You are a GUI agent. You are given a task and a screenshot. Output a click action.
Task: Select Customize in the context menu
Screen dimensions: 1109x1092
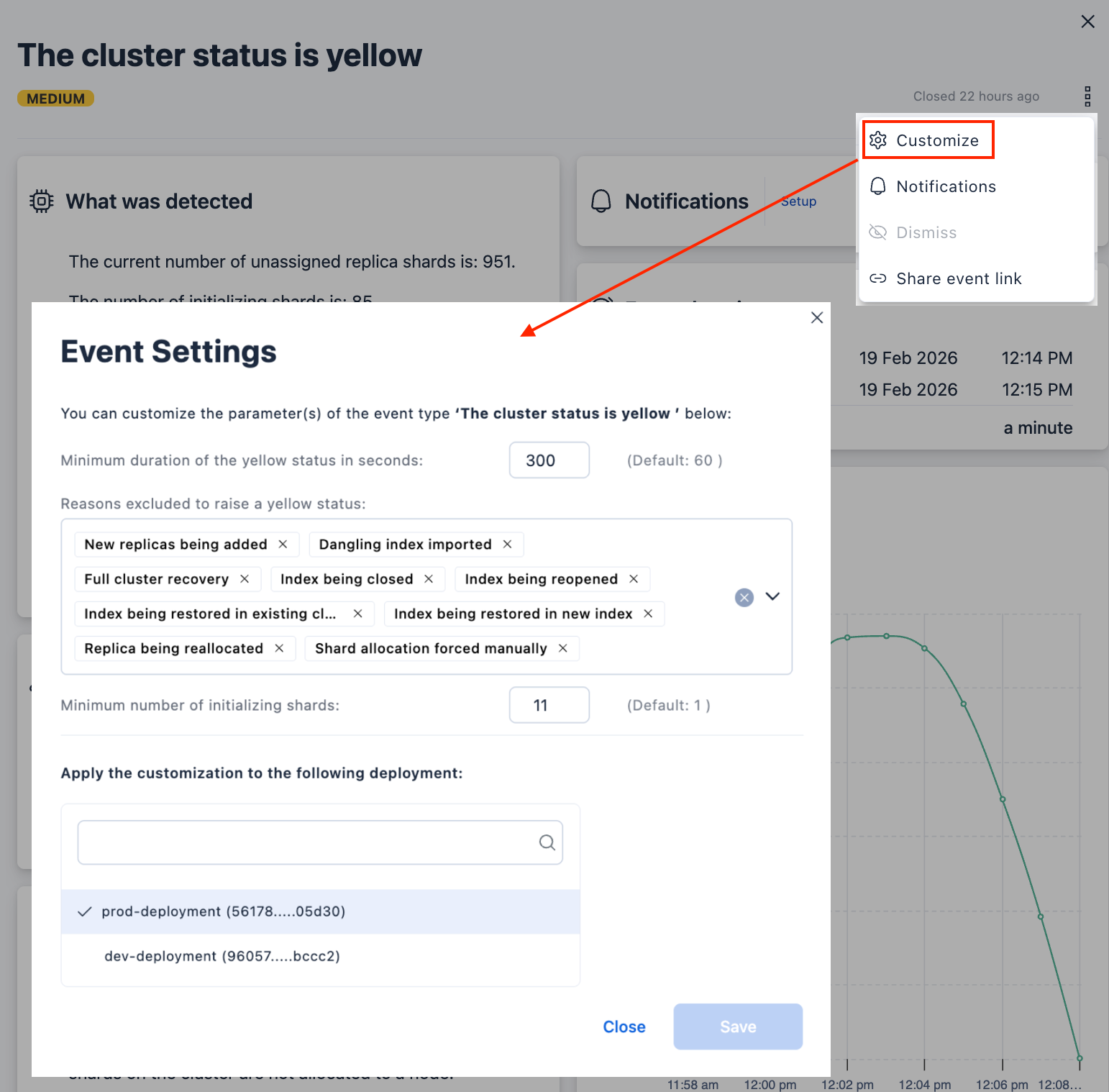click(936, 140)
